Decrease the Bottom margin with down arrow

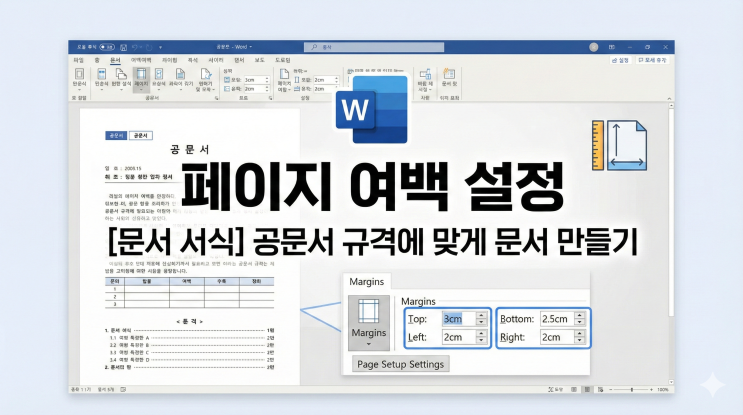[580, 322]
